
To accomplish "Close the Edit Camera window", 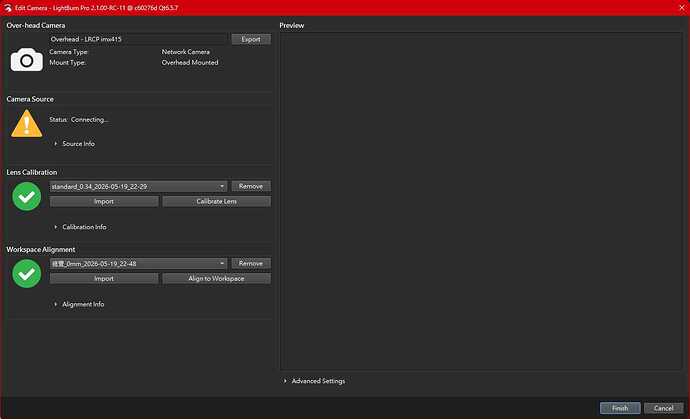I will tap(682, 7).
